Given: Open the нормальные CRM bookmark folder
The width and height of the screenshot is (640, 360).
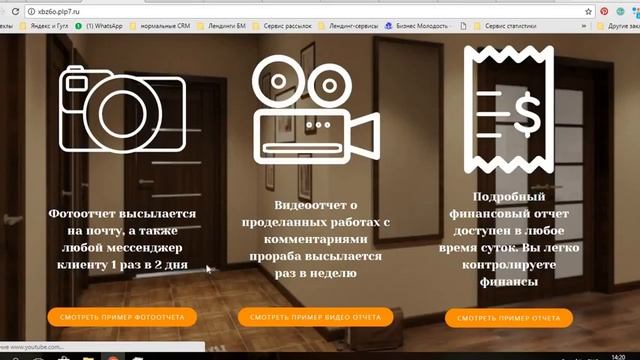Looking at the screenshot, I should [160, 26].
